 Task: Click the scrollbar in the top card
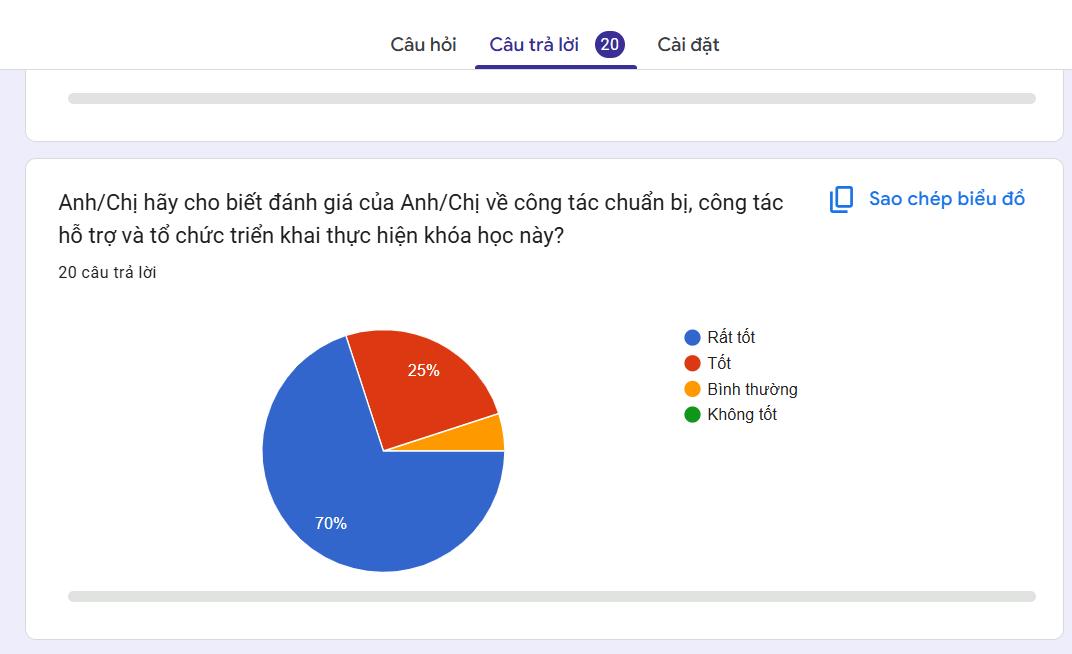point(552,98)
